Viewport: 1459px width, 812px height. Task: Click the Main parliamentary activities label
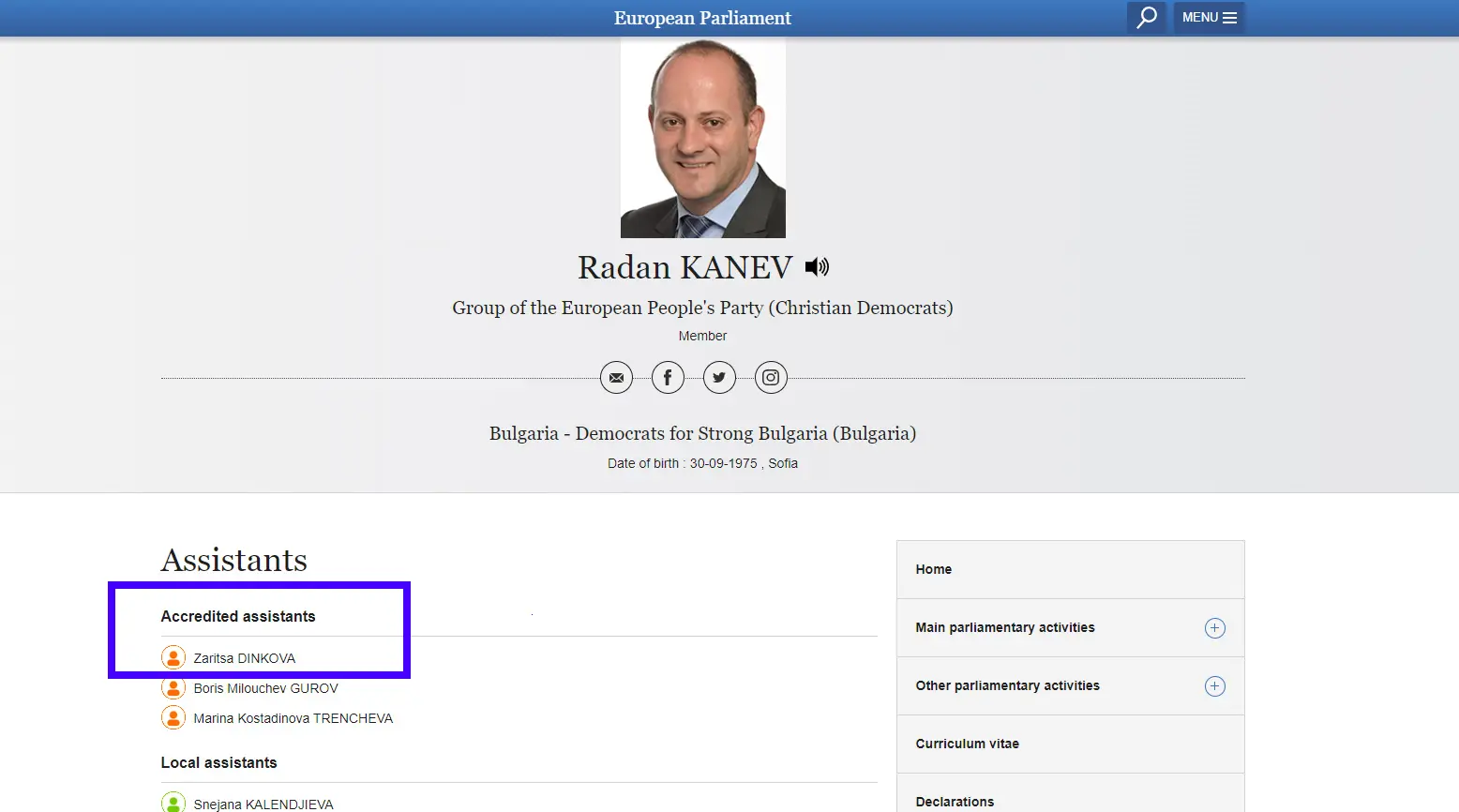tap(1004, 627)
